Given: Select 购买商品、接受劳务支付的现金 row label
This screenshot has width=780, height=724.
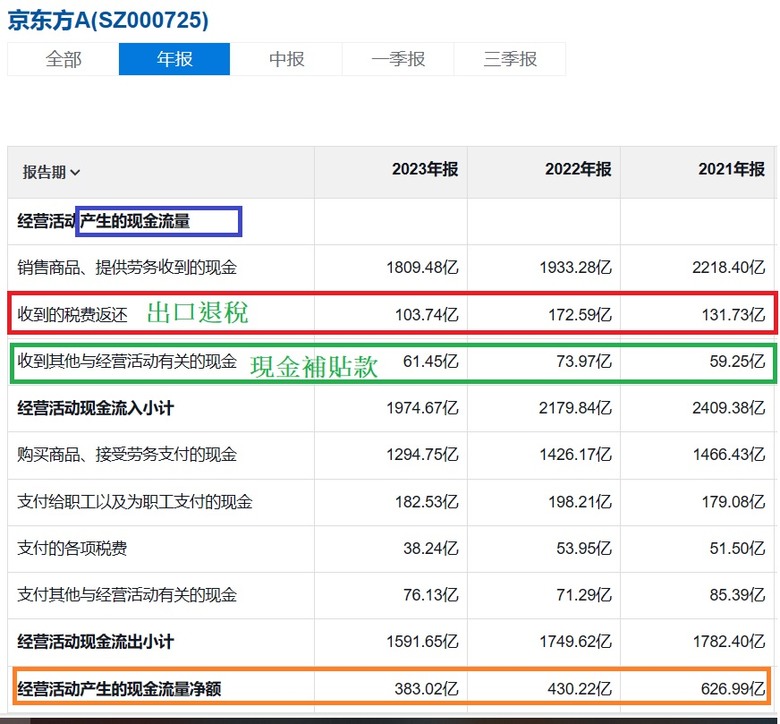Looking at the screenshot, I should click(127, 454).
